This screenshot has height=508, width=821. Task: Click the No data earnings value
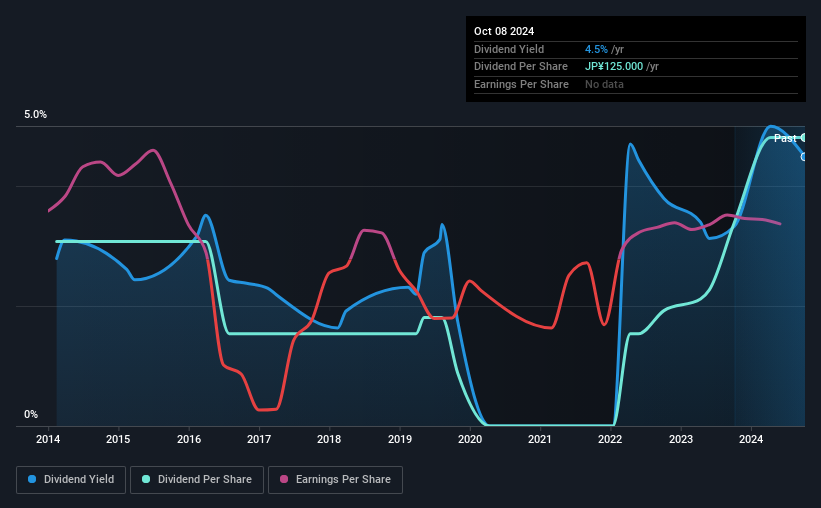click(x=604, y=84)
